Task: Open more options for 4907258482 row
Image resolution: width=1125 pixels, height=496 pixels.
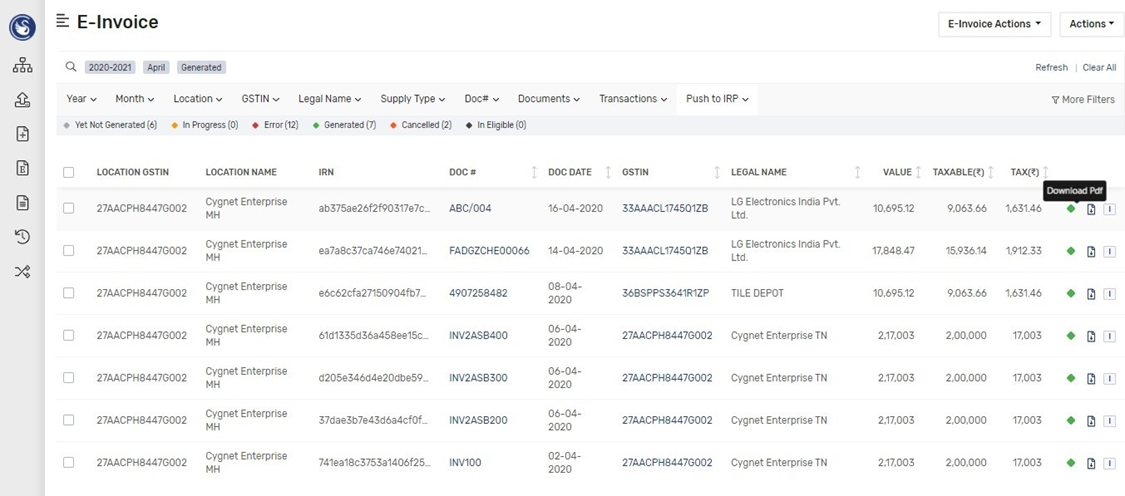Action: 1109,294
